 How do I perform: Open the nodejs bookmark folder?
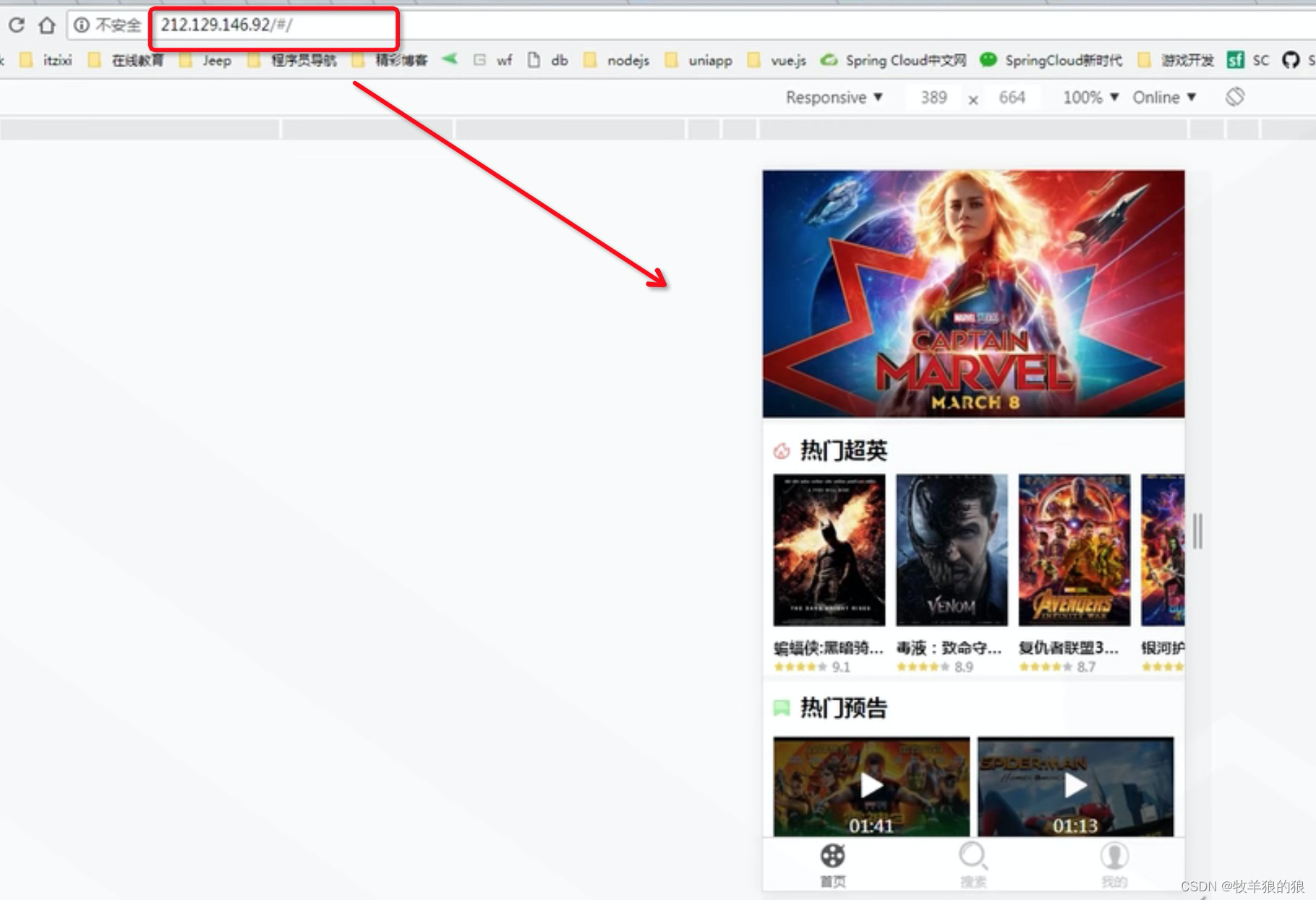click(617, 60)
